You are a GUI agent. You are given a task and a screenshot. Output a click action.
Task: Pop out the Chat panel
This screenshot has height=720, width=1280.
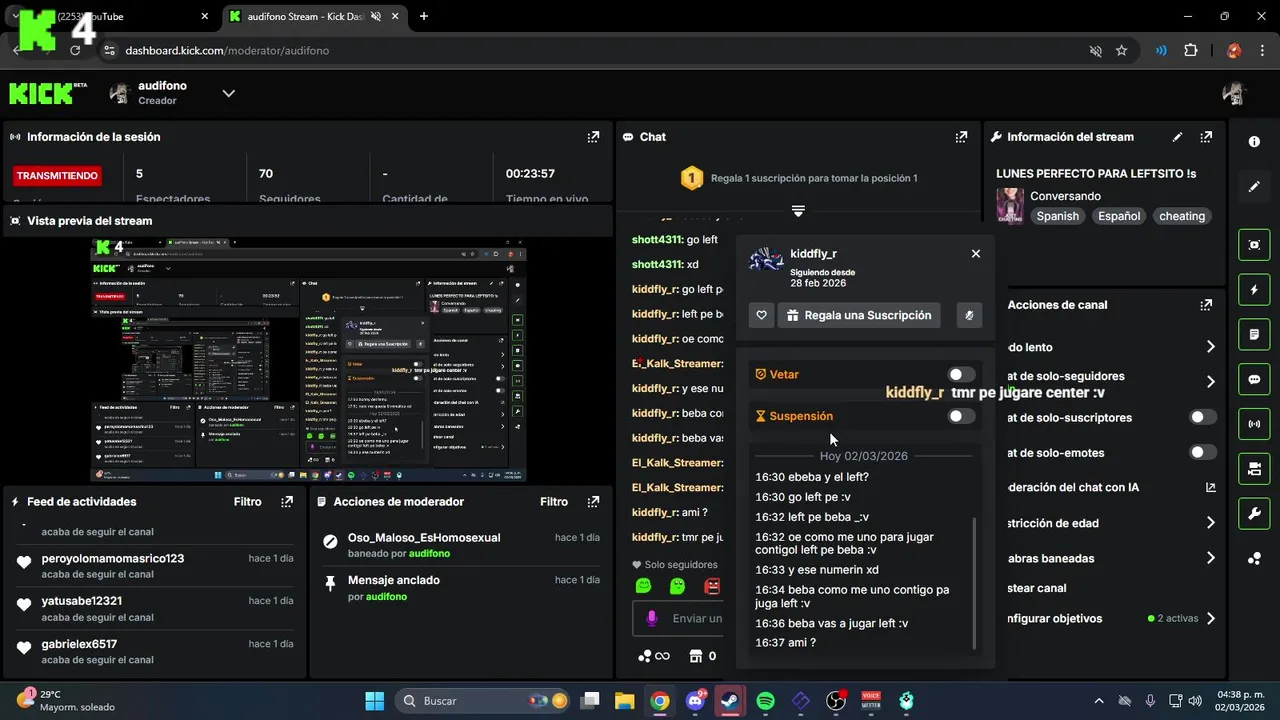[x=961, y=137]
